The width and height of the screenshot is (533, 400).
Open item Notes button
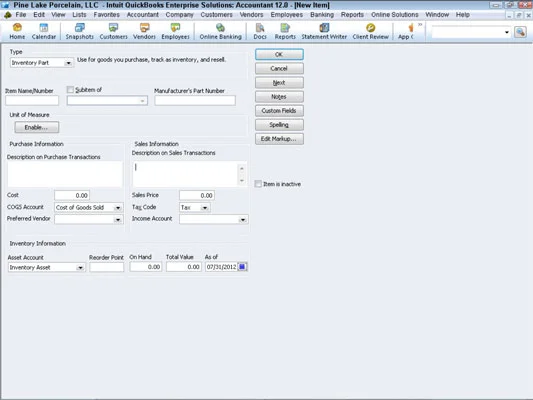pos(279,97)
